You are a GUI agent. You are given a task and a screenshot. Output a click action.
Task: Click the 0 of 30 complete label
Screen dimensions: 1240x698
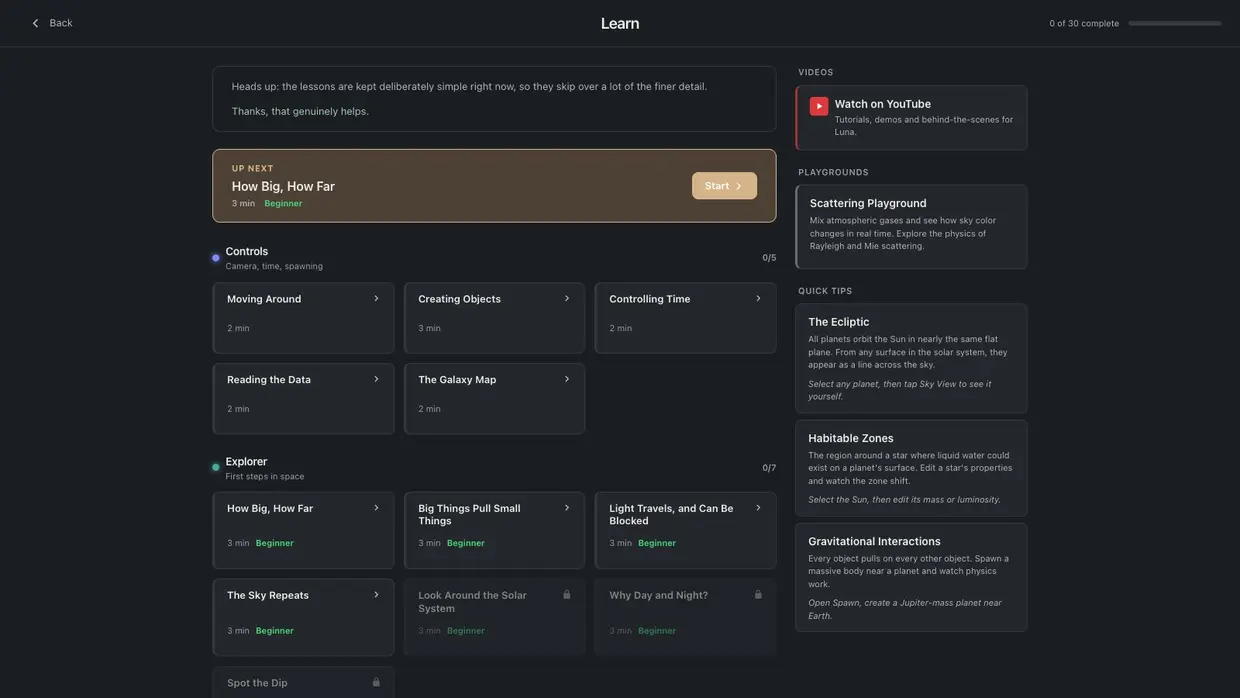(1084, 23)
